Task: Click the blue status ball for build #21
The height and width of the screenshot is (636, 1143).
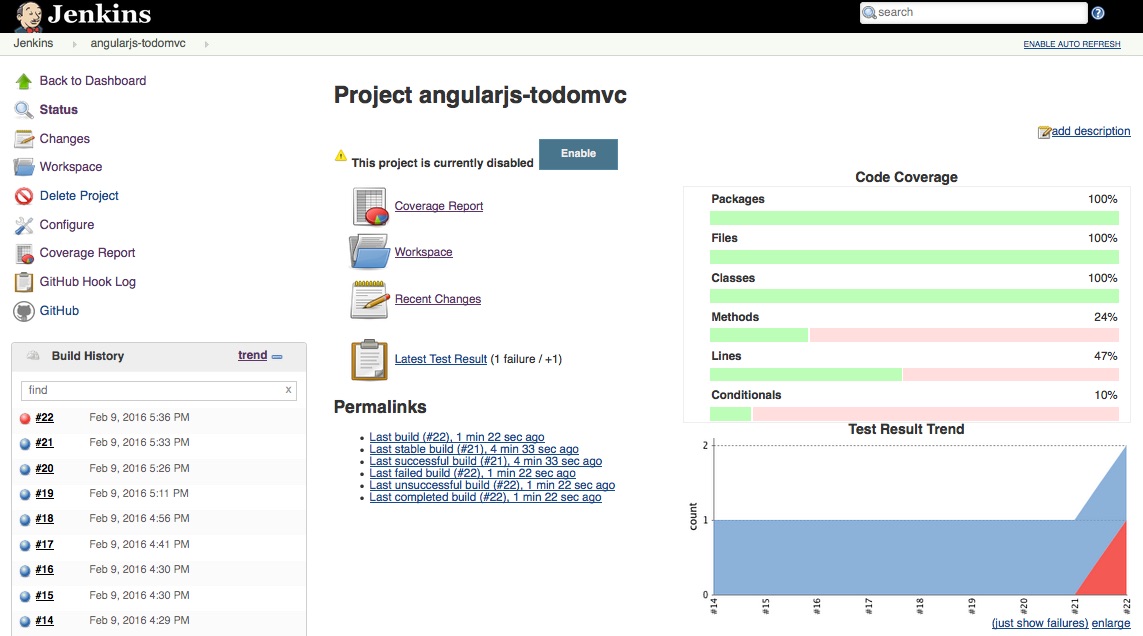Action: click(x=25, y=443)
